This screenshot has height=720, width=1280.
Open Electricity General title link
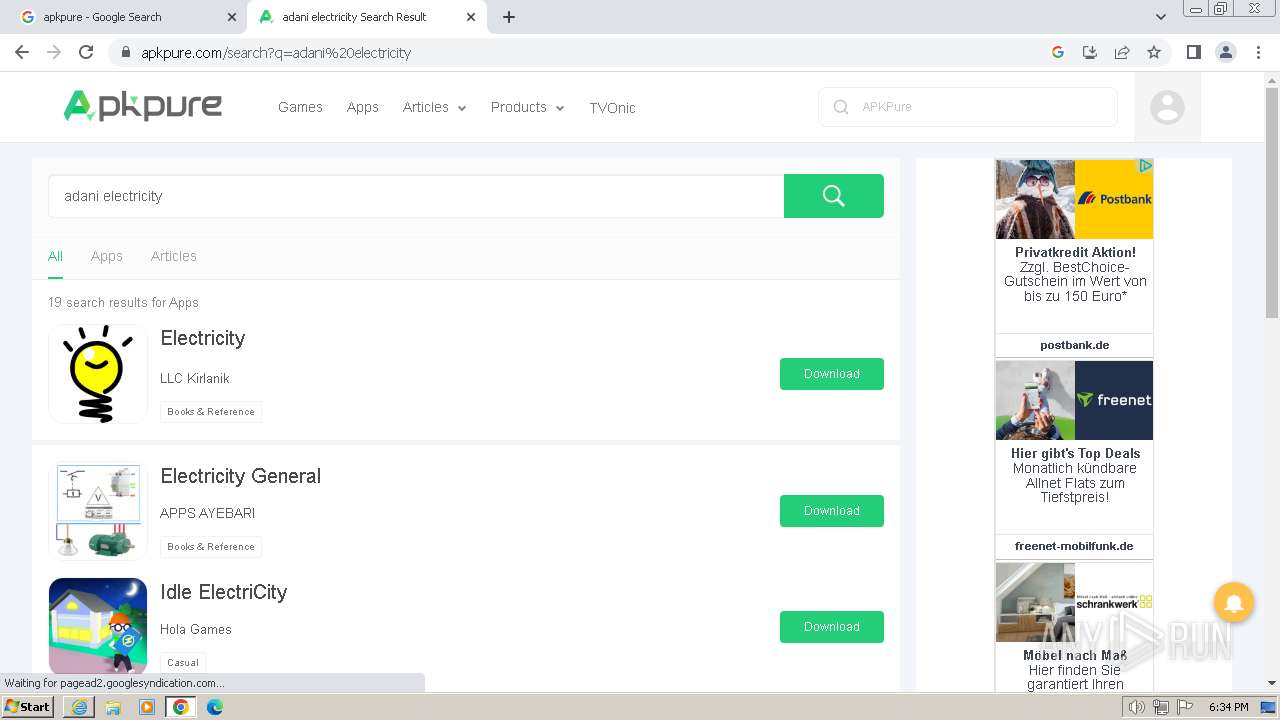pos(241,476)
